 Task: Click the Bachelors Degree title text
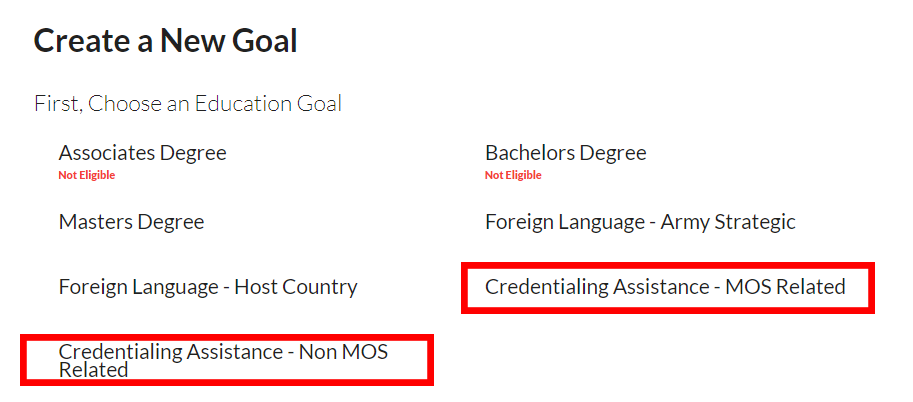[565, 153]
